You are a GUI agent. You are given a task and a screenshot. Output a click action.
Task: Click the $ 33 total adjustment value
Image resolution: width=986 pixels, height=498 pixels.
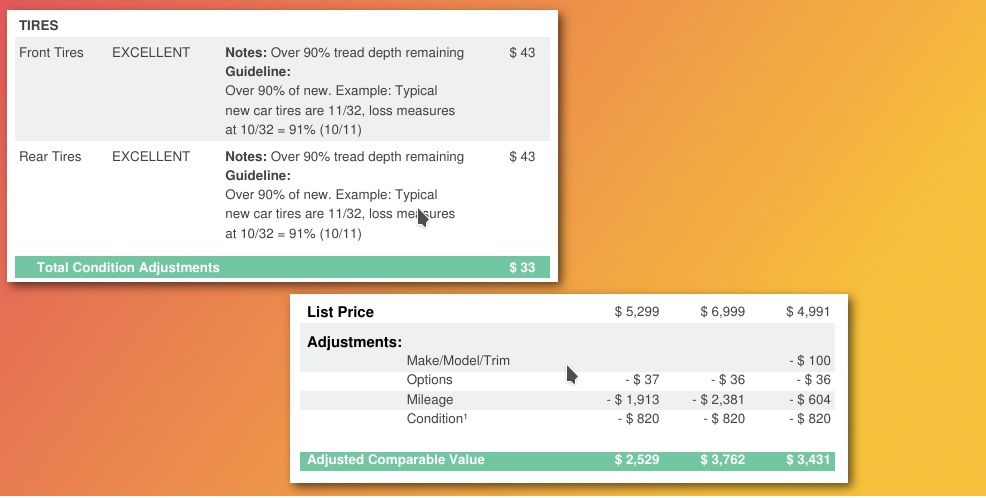522,268
